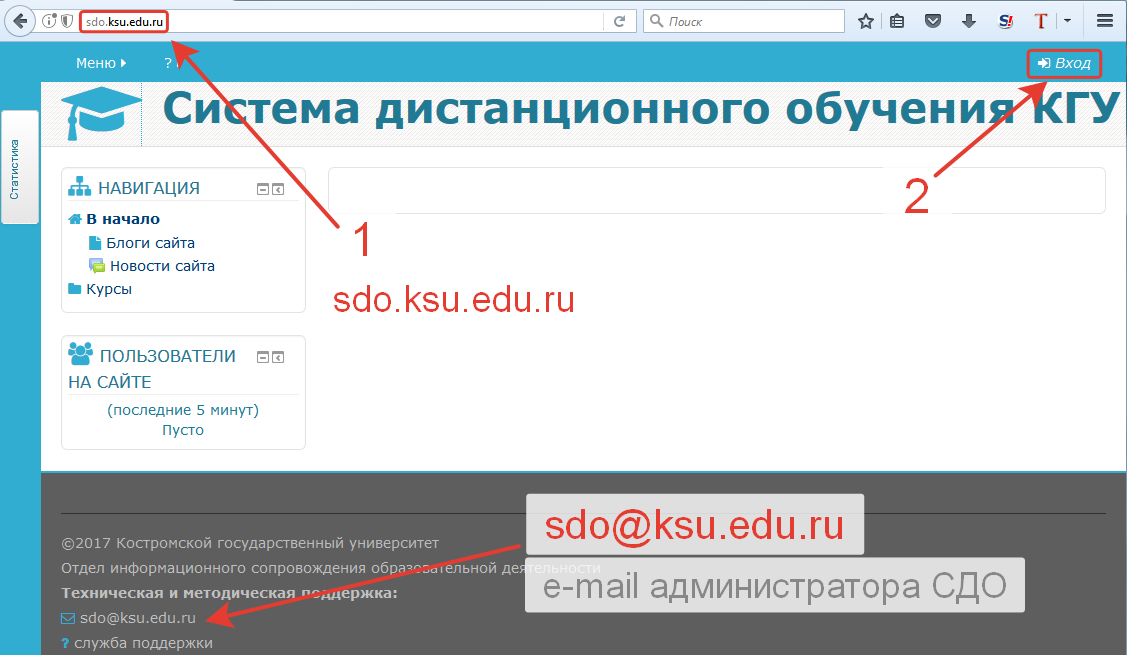Click the Система дистанционного обучения КГУ title
The width and height of the screenshot is (1127, 655).
(641, 109)
